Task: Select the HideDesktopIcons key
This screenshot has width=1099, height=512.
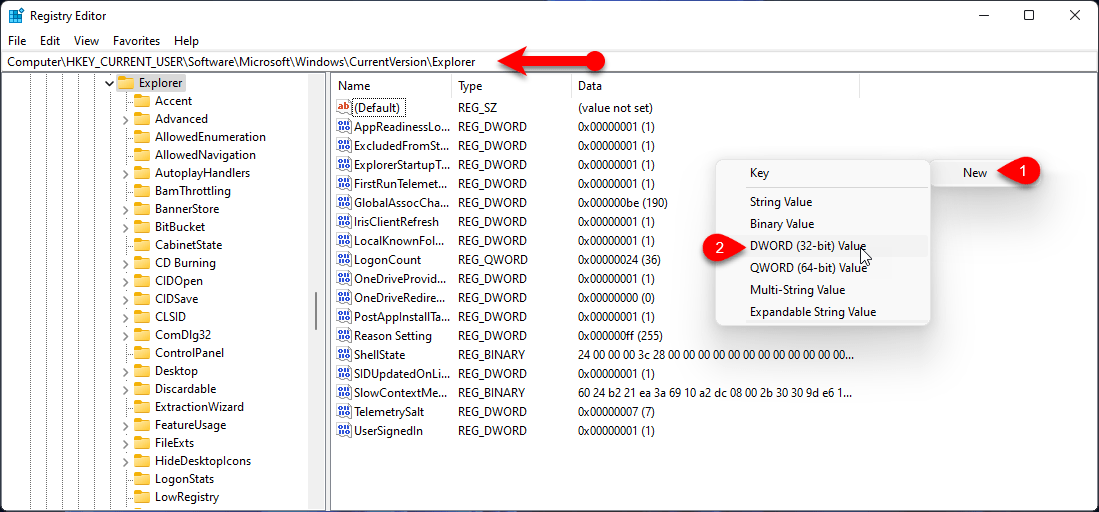Action: pyautogui.click(x=203, y=461)
